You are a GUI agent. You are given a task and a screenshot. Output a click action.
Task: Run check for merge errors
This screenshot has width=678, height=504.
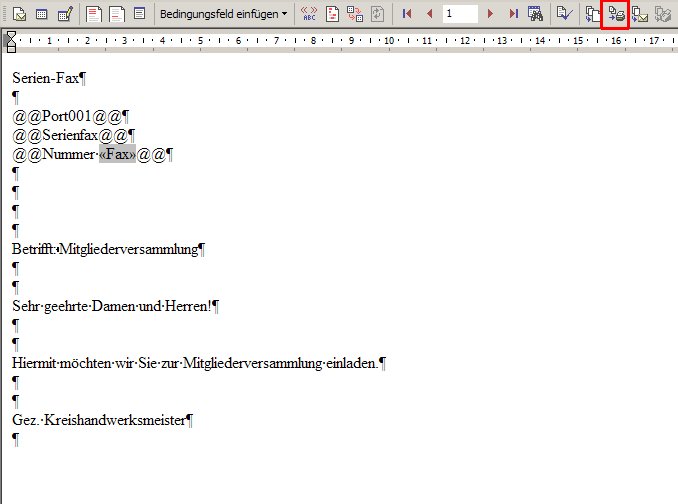coord(564,14)
